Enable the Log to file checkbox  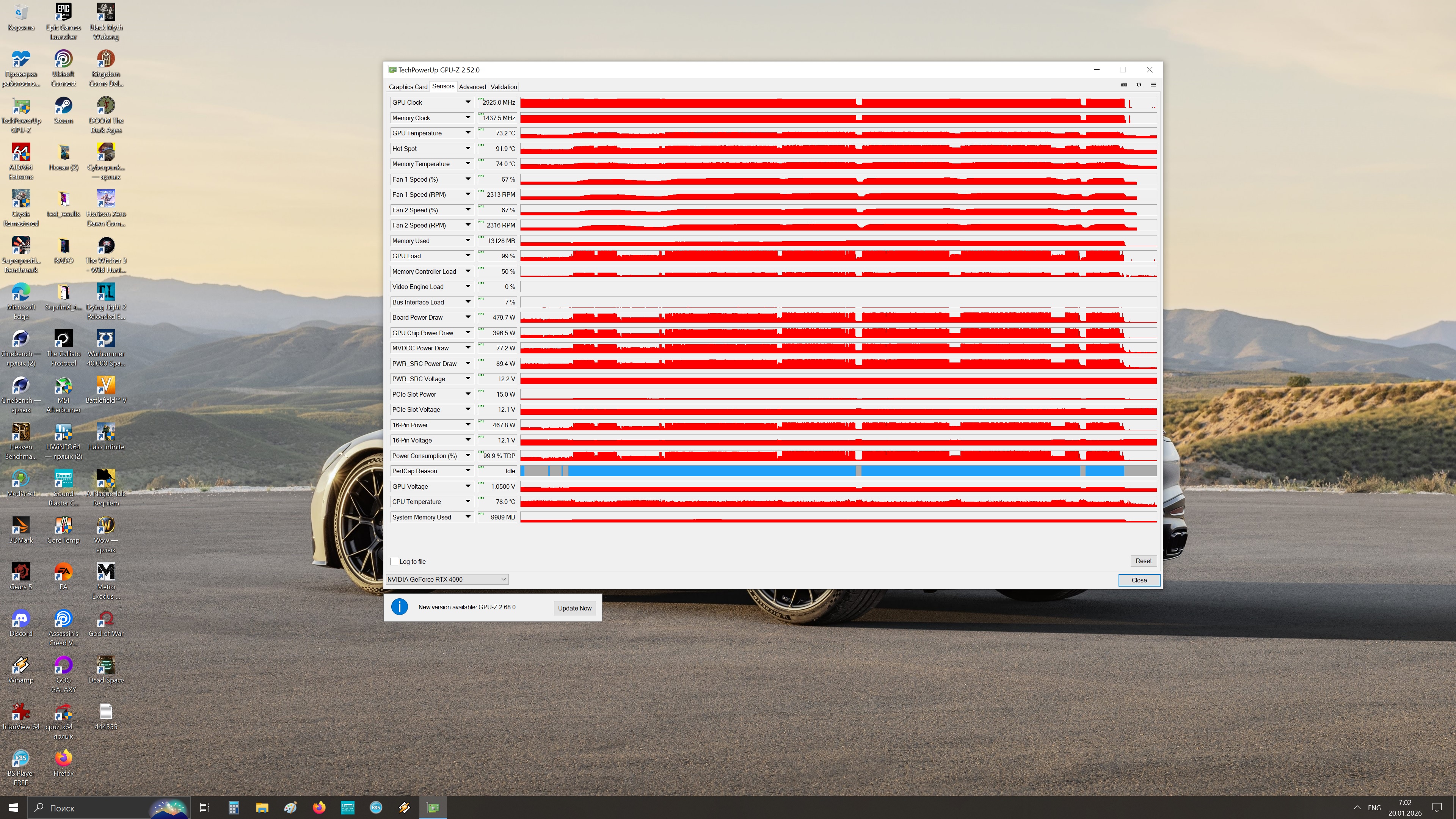pos(394,561)
